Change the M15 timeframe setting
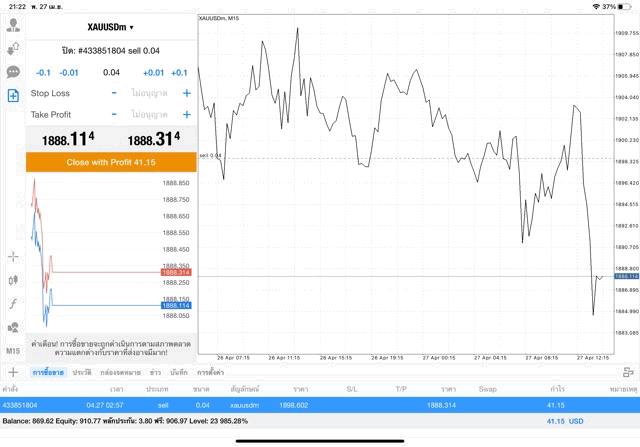Image resolution: width=640 pixels, height=447 pixels. click(x=13, y=351)
